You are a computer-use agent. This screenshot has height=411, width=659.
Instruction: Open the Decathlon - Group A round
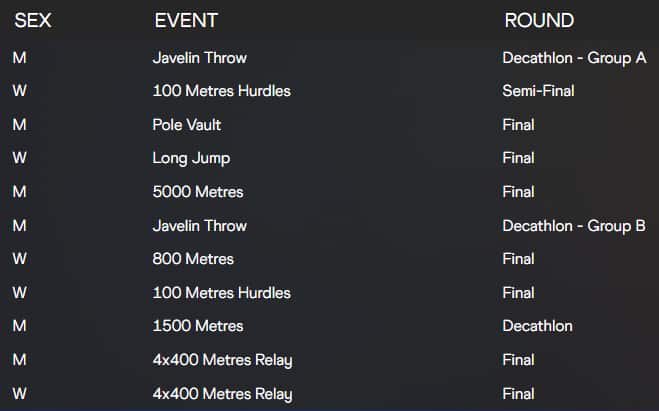click(x=574, y=58)
